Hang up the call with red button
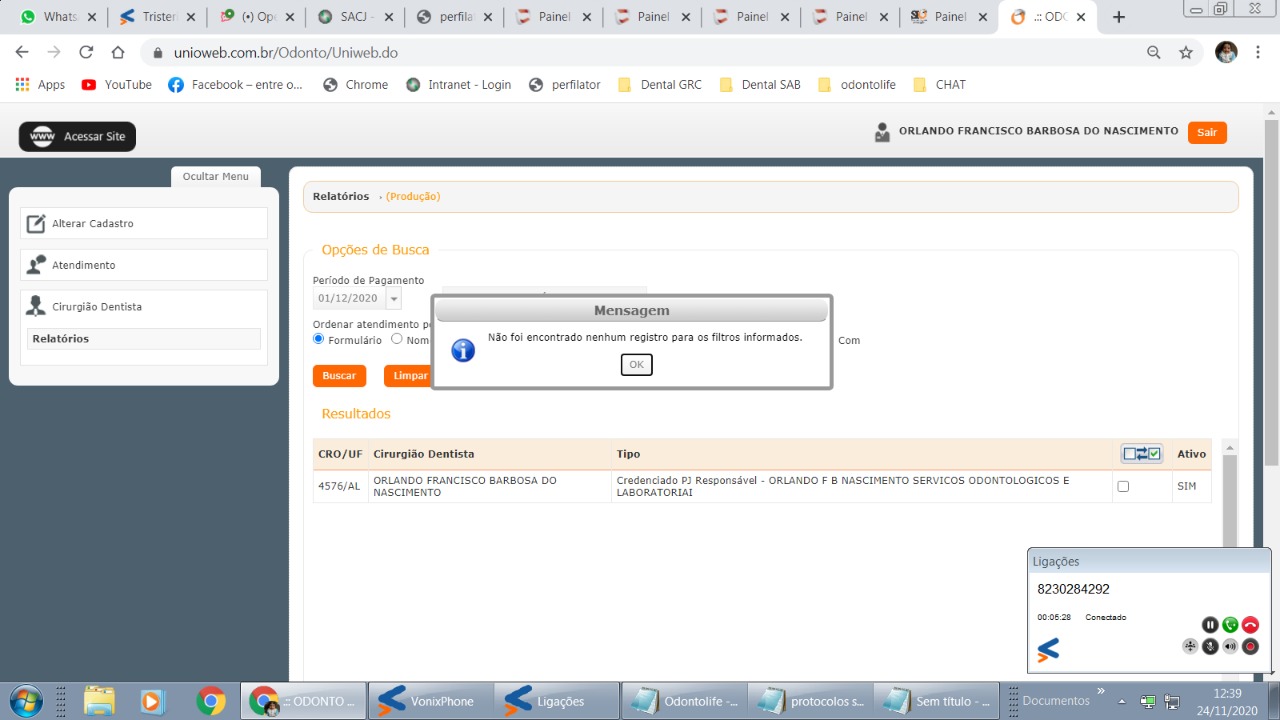This screenshot has width=1280, height=720. pyautogui.click(x=1250, y=625)
